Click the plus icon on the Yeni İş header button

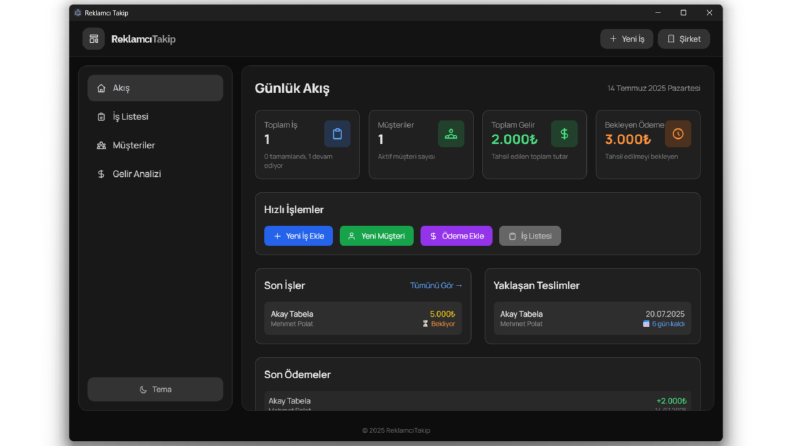pyautogui.click(x=613, y=39)
